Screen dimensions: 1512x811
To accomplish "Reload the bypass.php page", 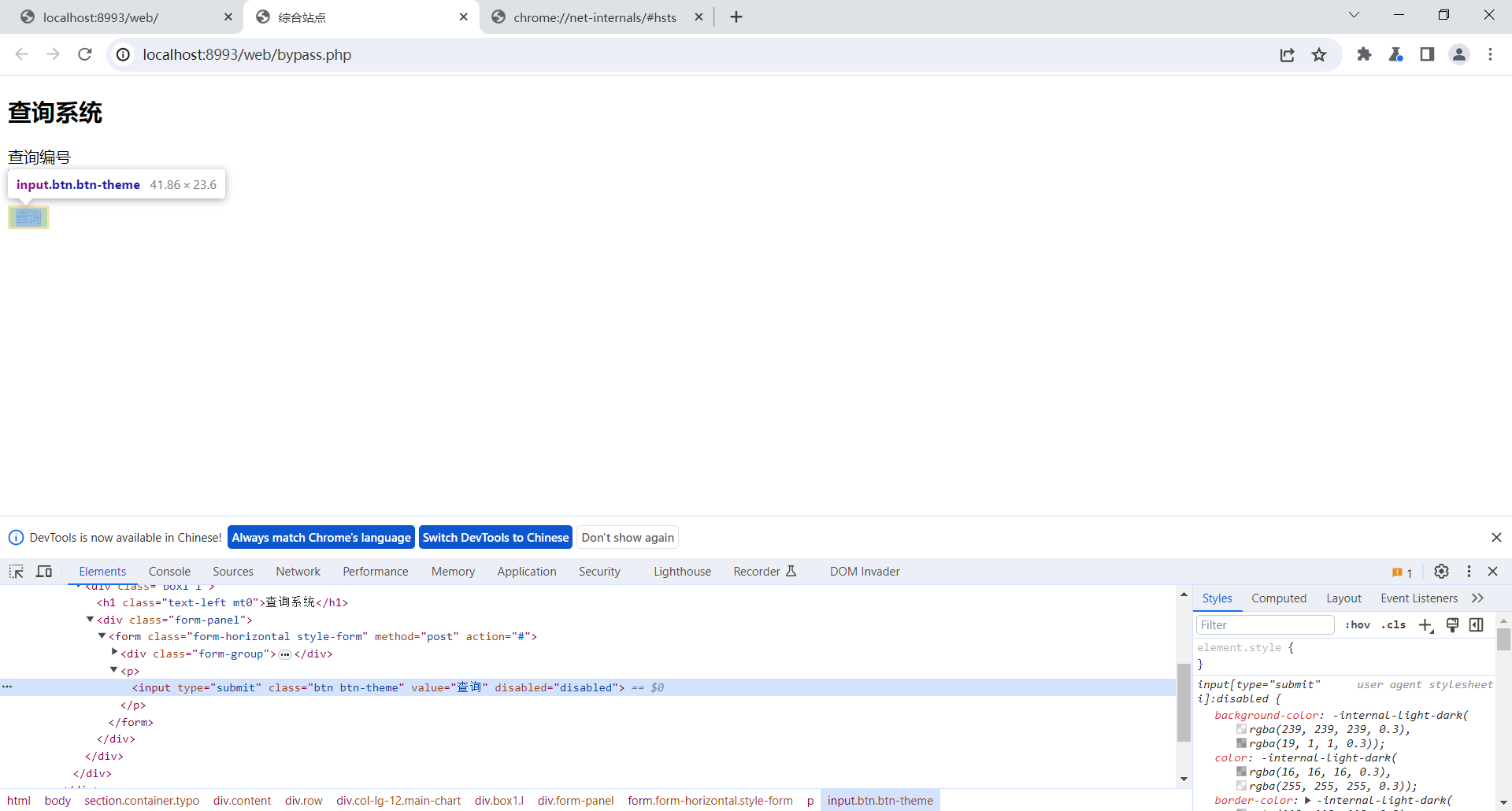I will [x=85, y=54].
